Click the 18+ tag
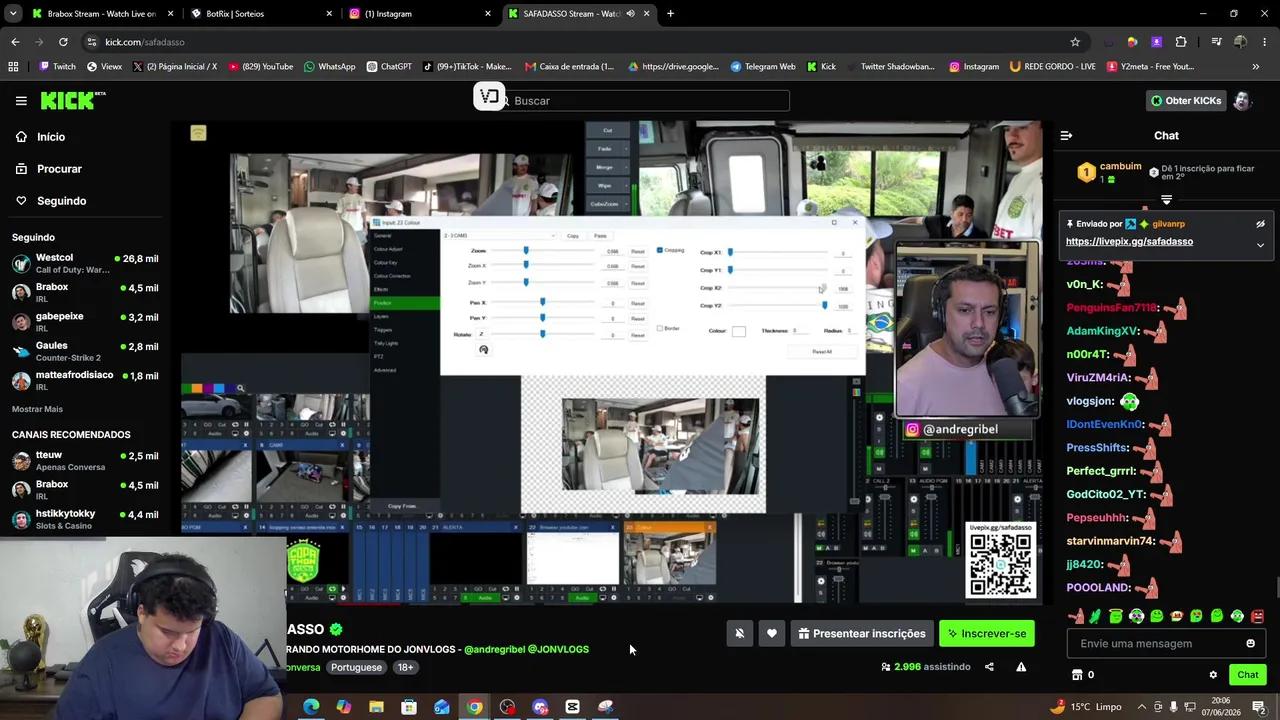This screenshot has width=1280, height=720. tap(405, 667)
